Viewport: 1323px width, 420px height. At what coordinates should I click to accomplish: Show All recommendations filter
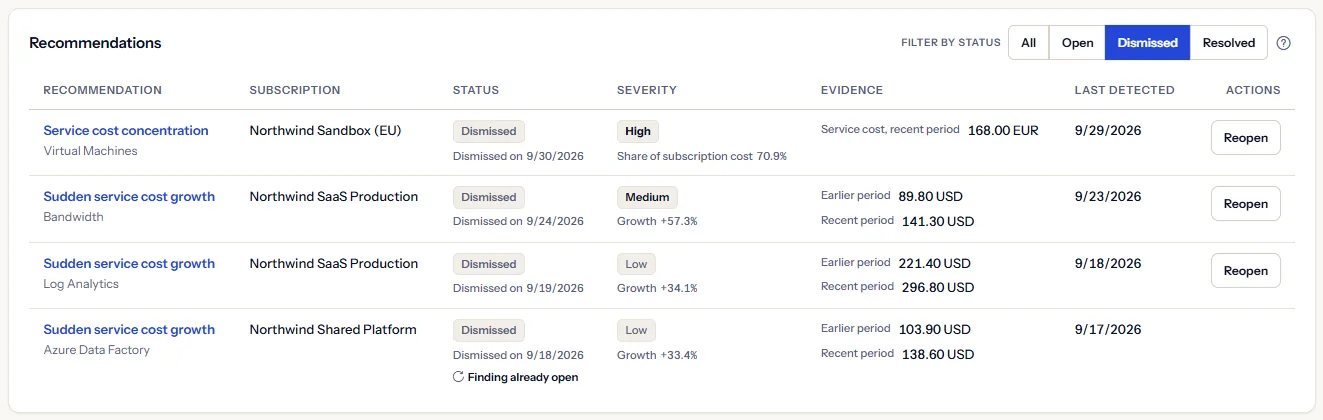coord(1029,43)
